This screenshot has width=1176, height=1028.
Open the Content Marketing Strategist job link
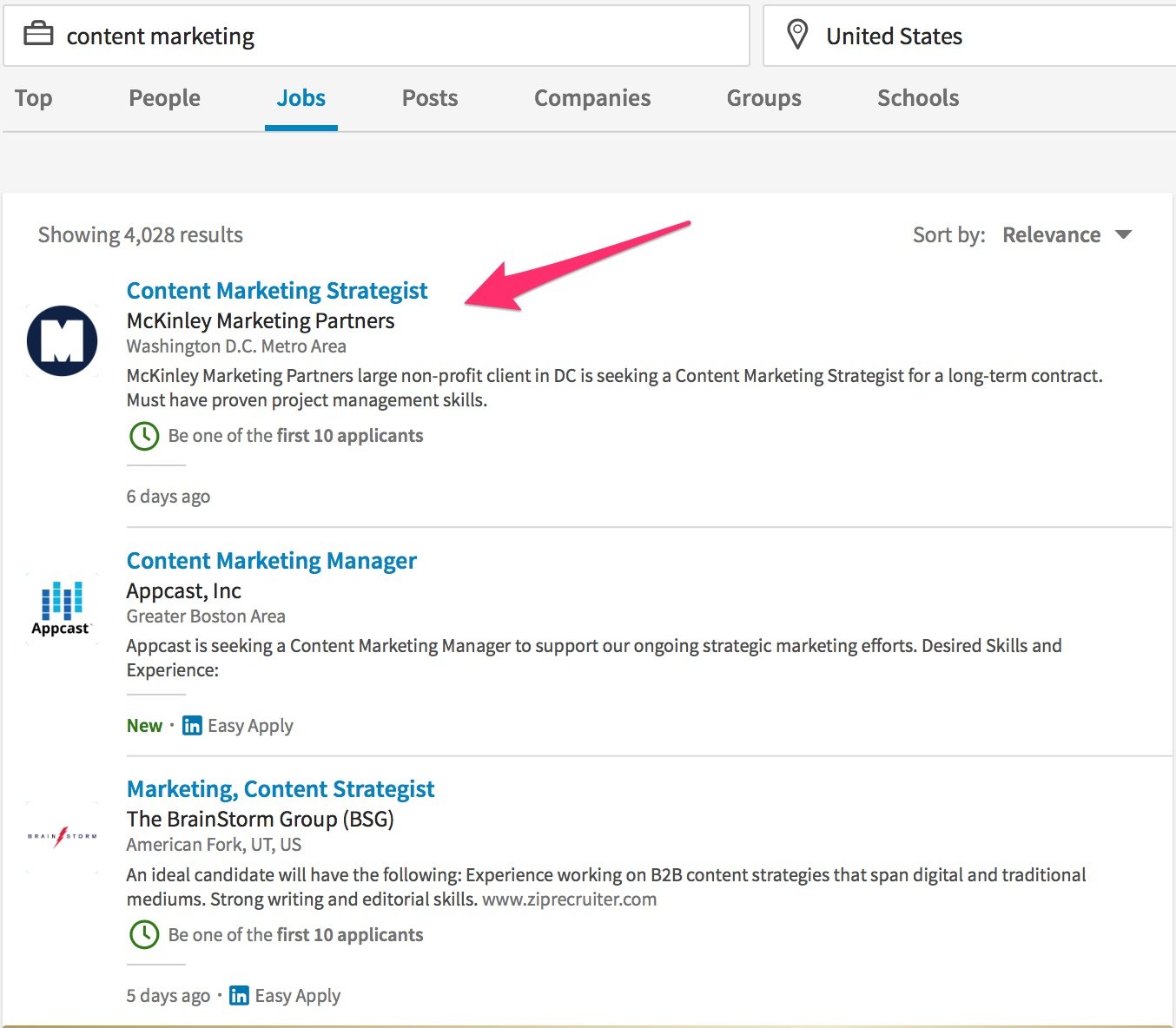(277, 291)
